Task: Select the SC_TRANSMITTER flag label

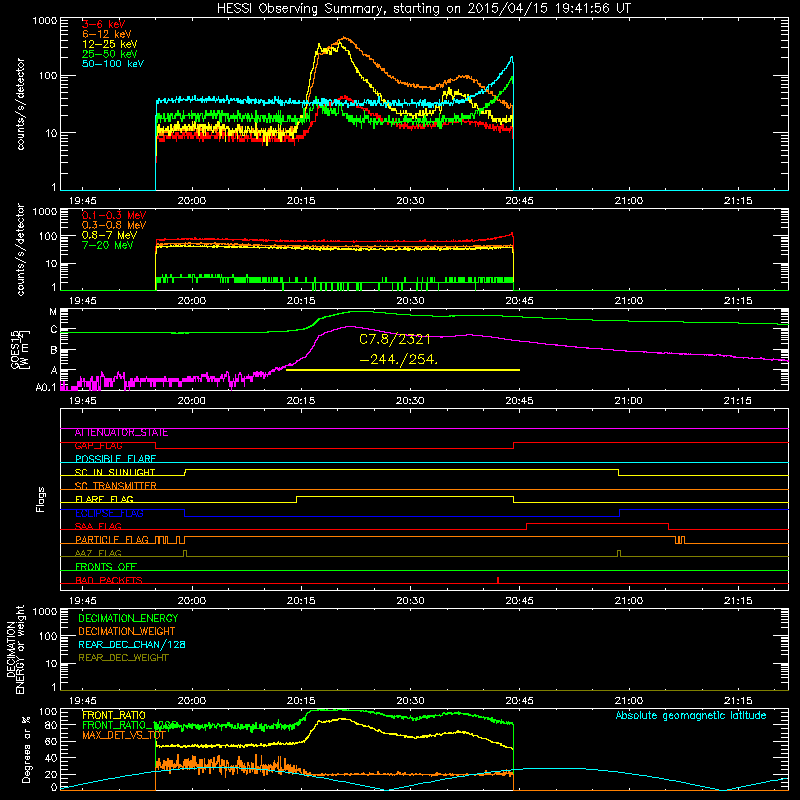Action: point(115,486)
